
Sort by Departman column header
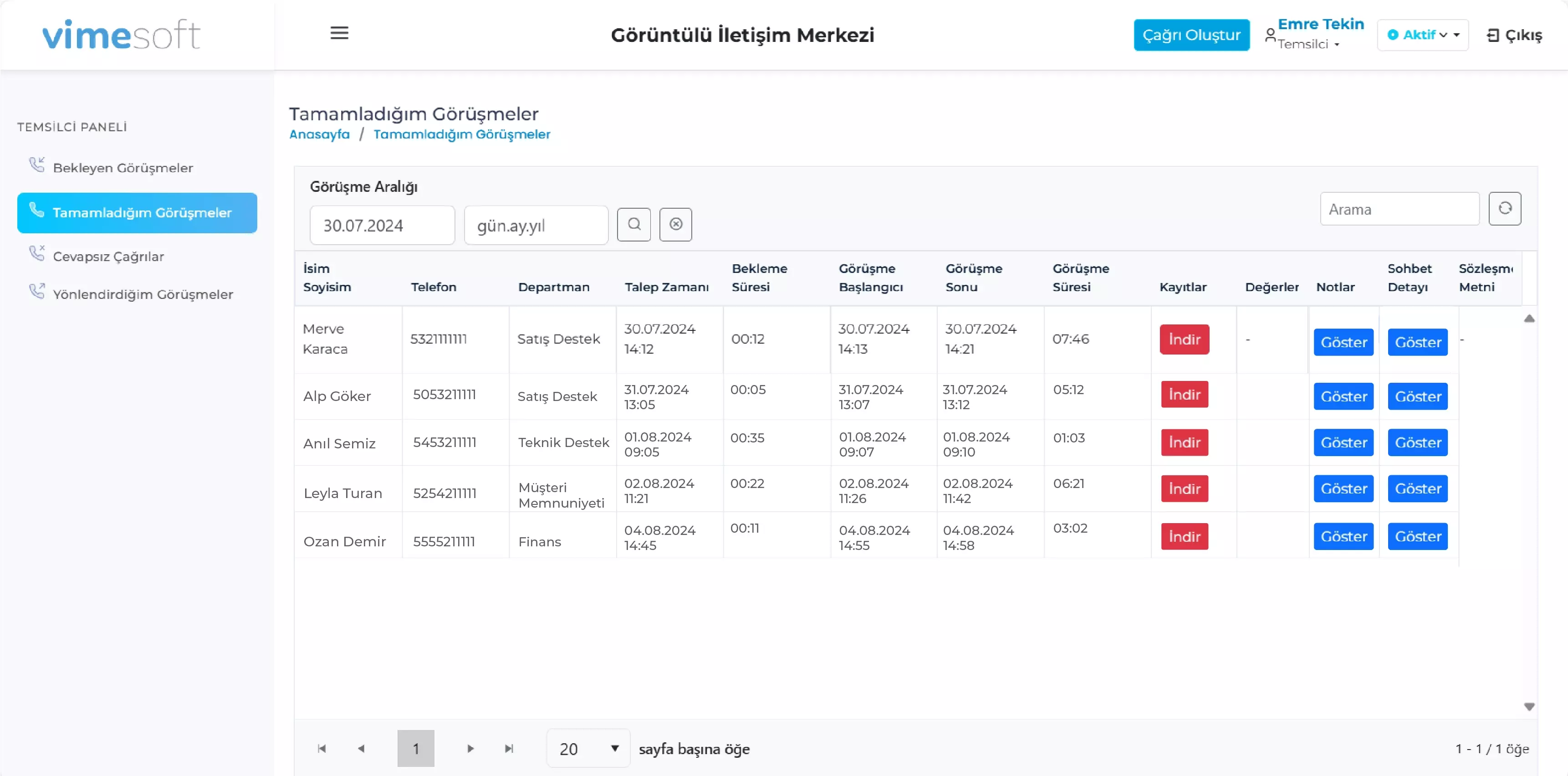(553, 287)
